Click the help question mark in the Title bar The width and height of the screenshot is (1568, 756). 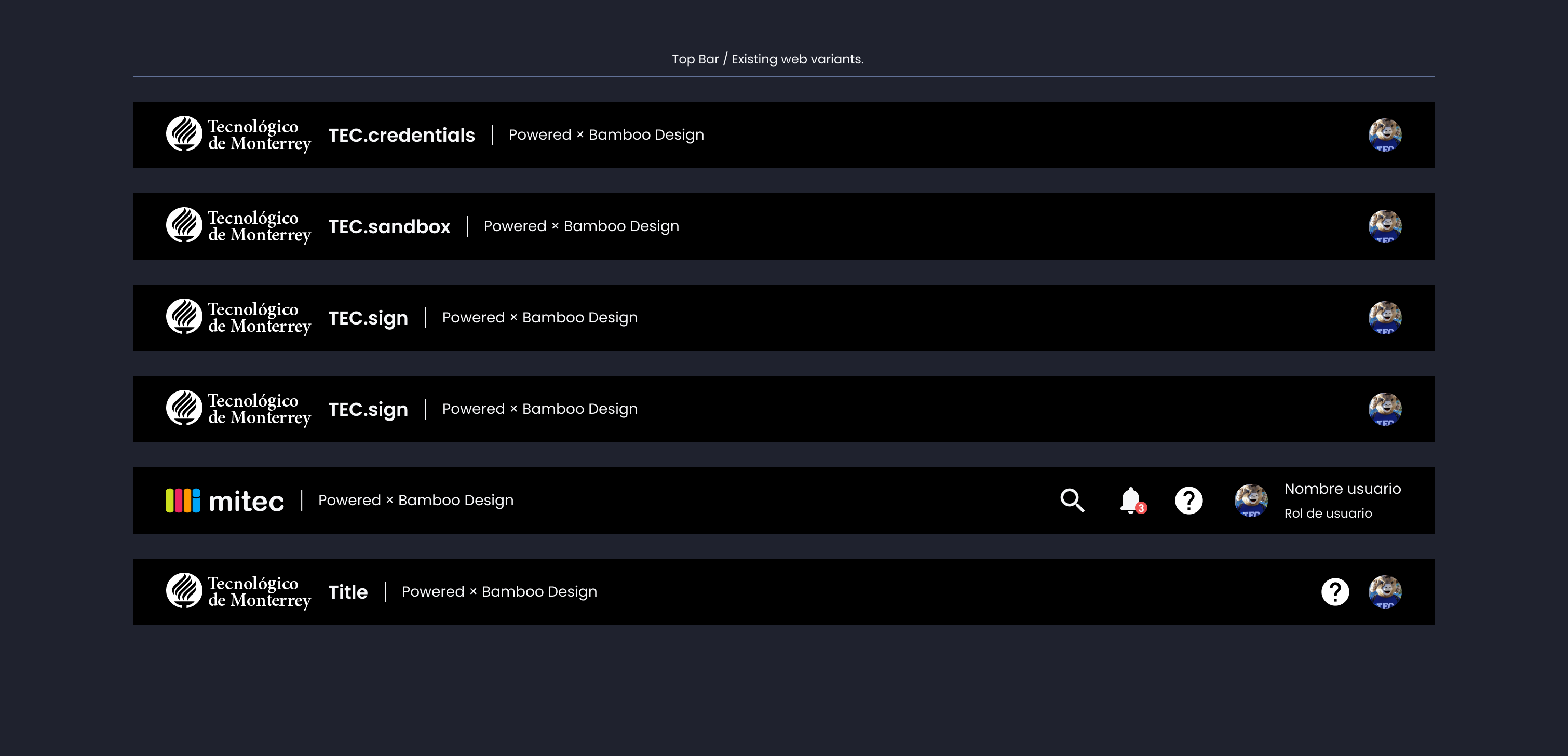1335,591
